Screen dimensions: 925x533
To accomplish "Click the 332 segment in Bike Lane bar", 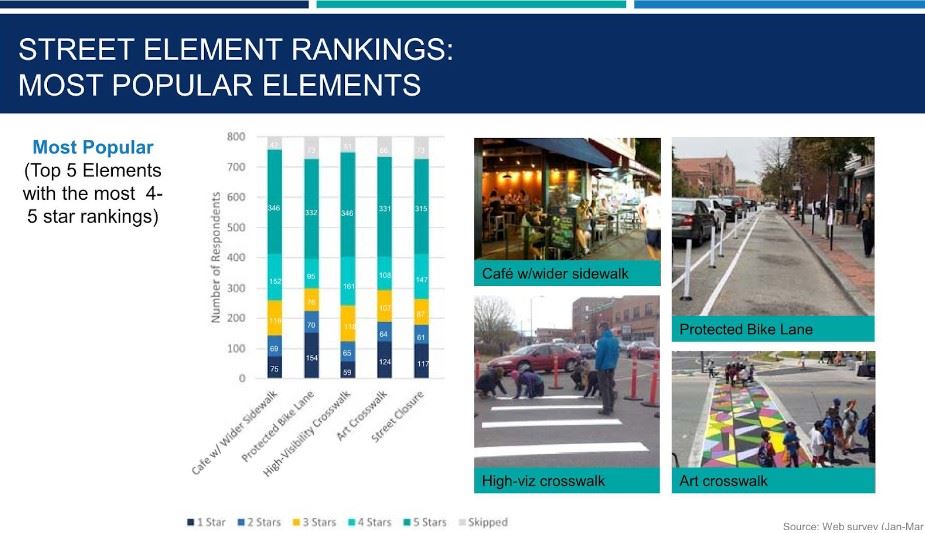I will coord(311,209).
